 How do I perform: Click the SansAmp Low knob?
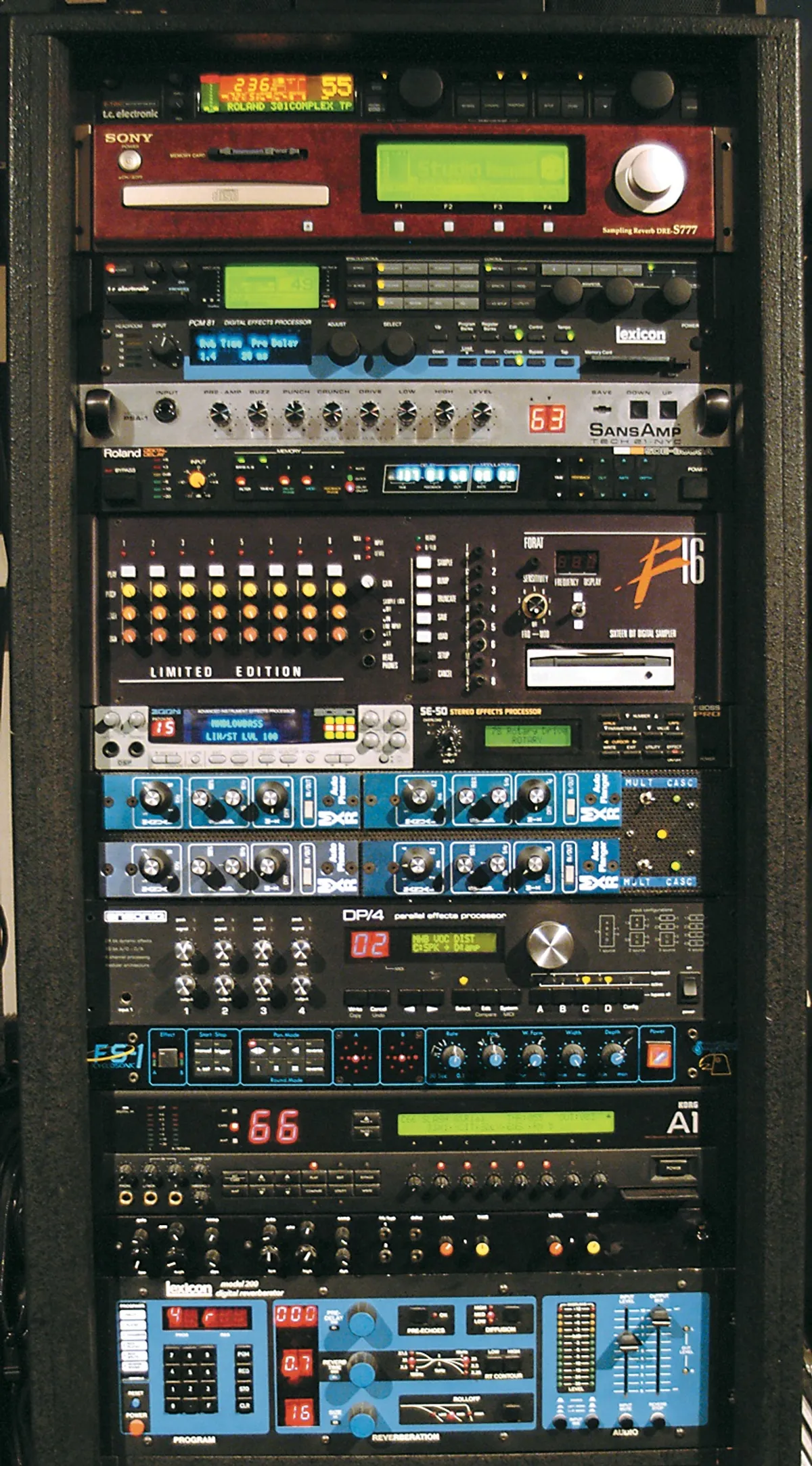pyautogui.click(x=407, y=413)
